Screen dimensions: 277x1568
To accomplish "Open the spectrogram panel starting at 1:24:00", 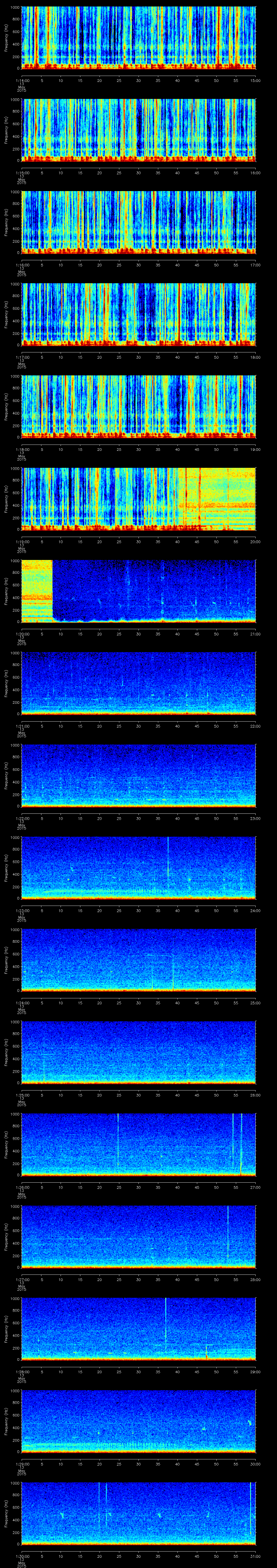I will pyautogui.click(x=139, y=960).
